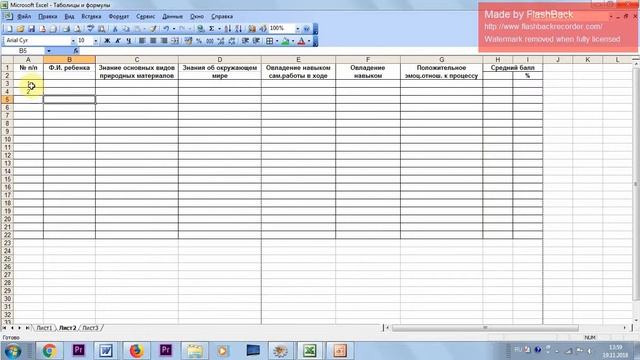Apply the fill color paint bucket
Image resolution: width=640 pixels, height=360 pixels.
285,41
